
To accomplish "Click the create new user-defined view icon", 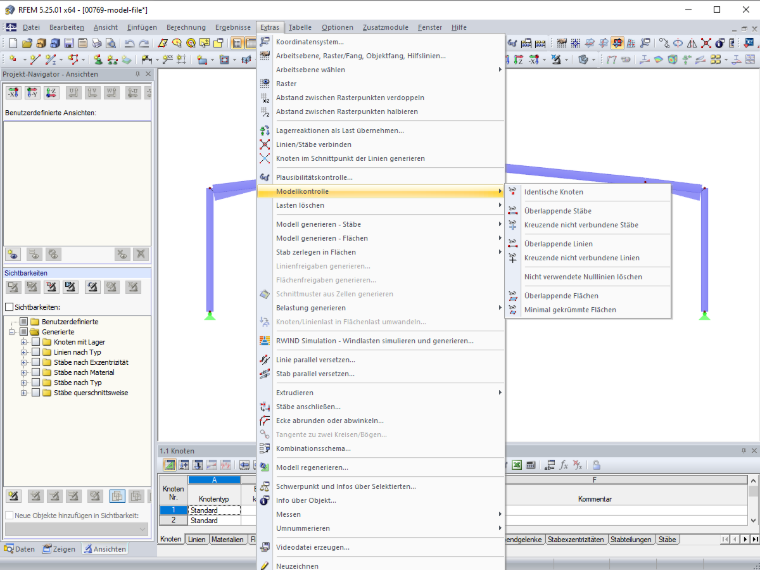I will pos(14,254).
